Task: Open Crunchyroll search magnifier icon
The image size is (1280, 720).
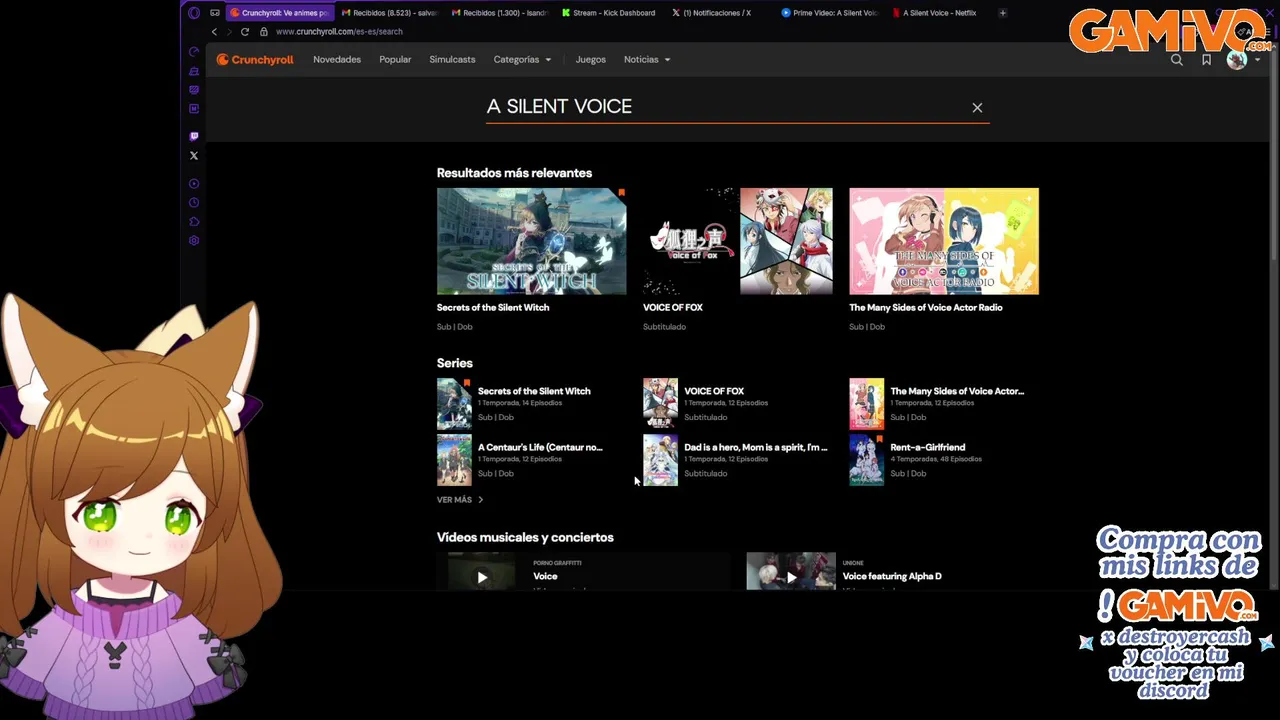Action: tap(1177, 60)
